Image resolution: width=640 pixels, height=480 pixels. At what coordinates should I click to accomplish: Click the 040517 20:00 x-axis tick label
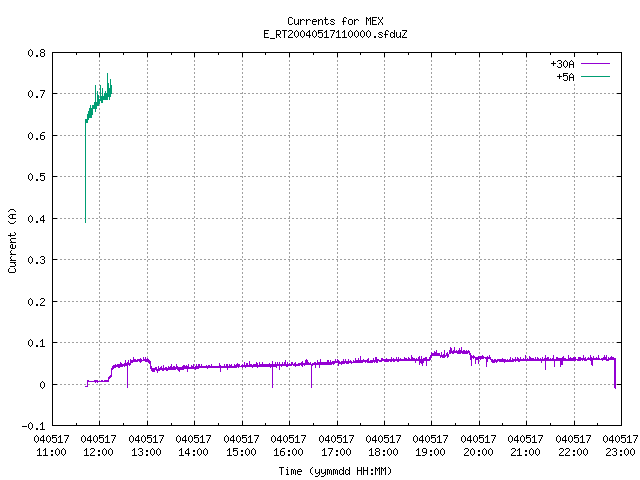pyautogui.click(x=478, y=445)
